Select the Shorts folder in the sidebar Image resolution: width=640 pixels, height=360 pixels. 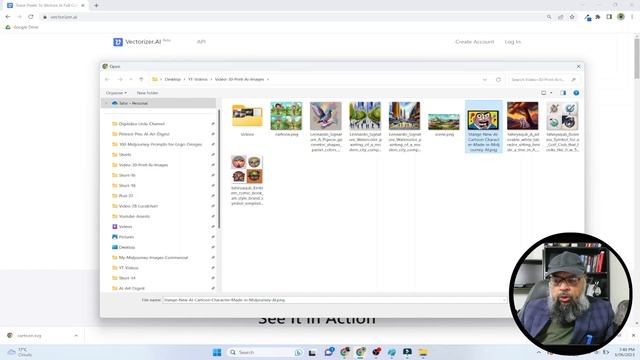[x=124, y=155]
